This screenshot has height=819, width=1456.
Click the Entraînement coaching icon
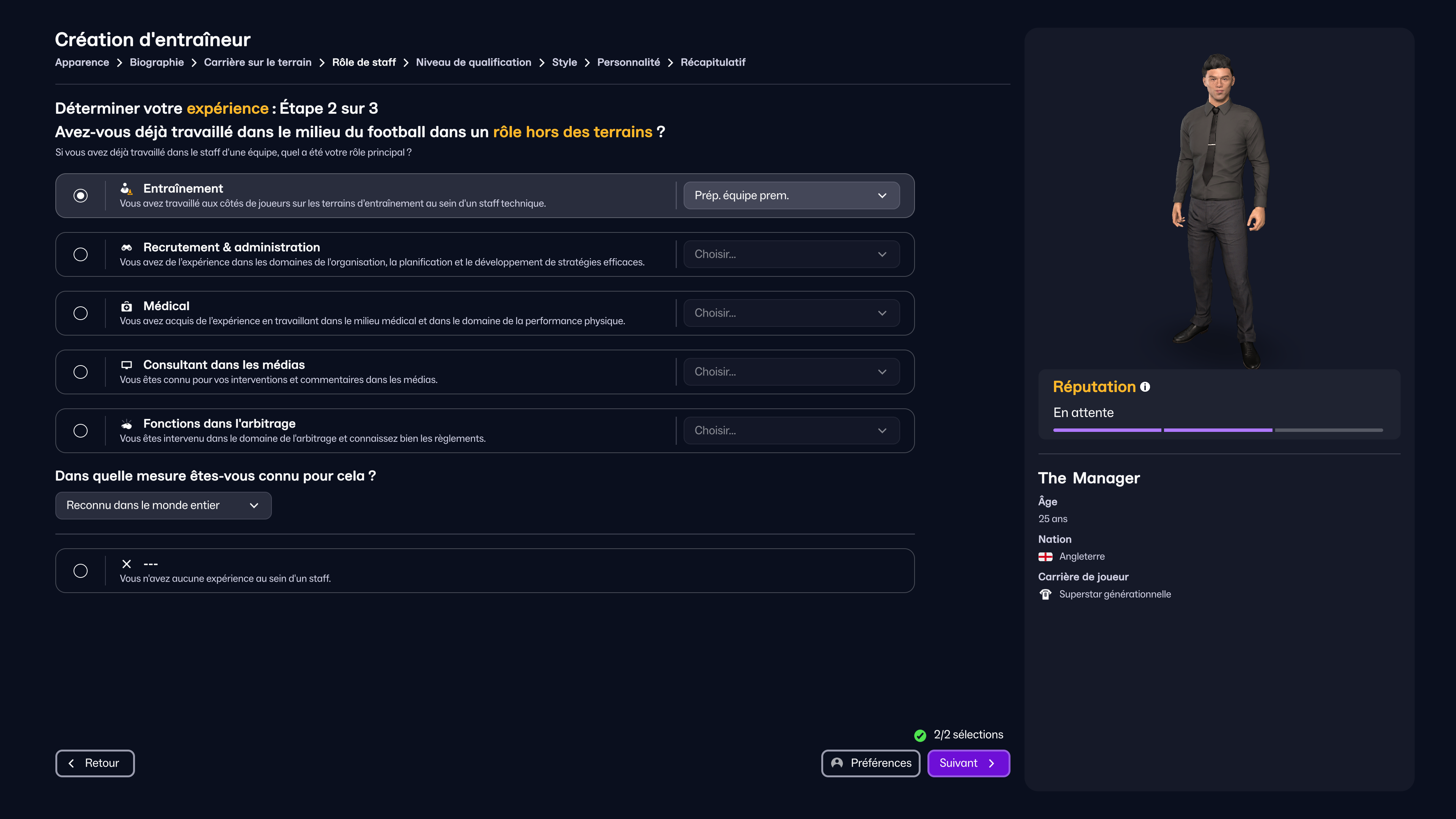click(x=126, y=189)
